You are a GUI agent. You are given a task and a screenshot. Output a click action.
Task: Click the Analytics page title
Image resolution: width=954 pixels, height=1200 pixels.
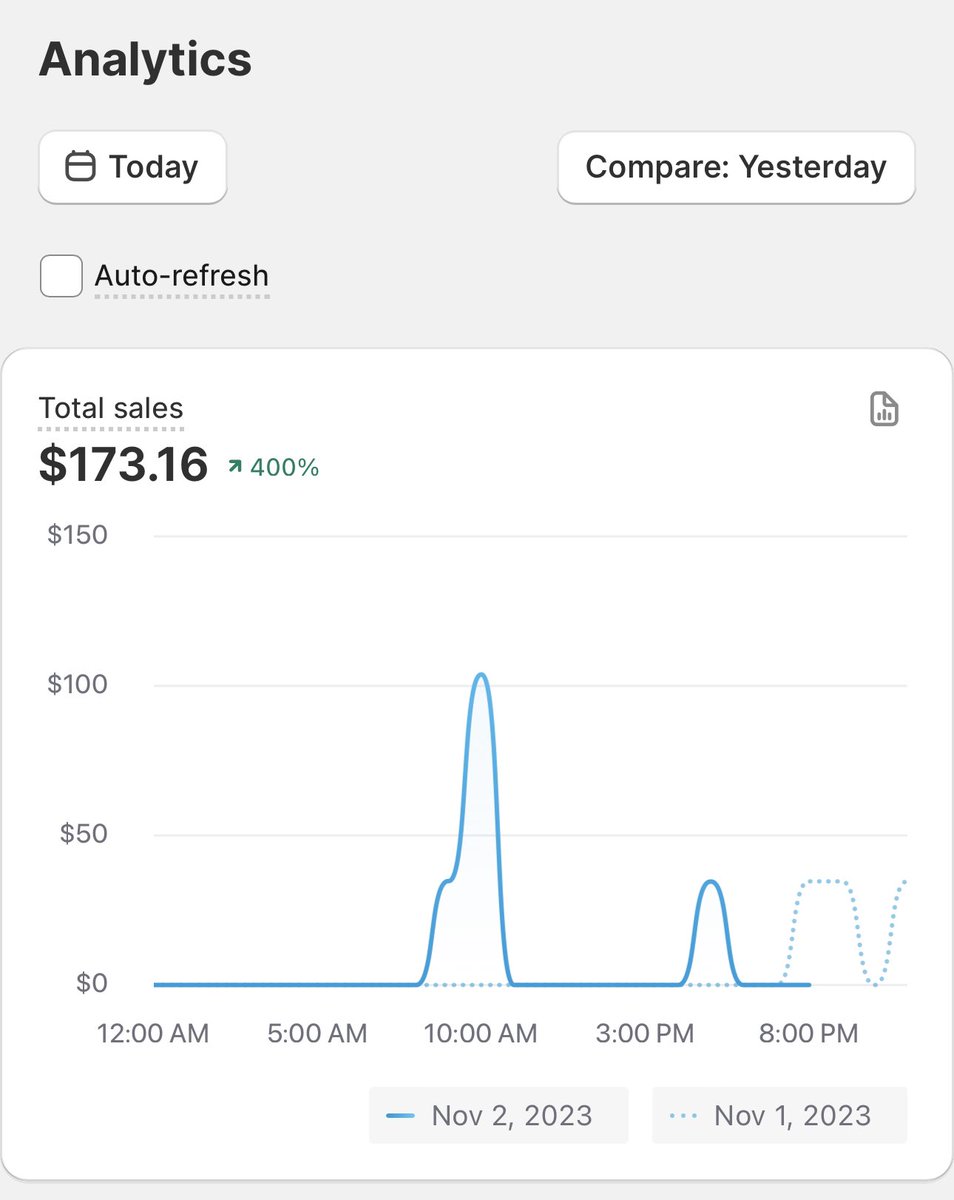tap(145, 59)
